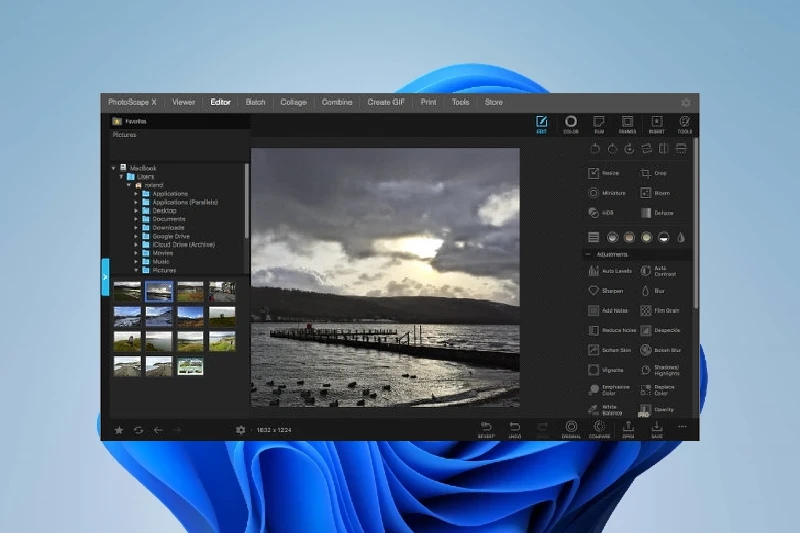
Task: Choose the Sharpen adjustment
Action: 606,291
